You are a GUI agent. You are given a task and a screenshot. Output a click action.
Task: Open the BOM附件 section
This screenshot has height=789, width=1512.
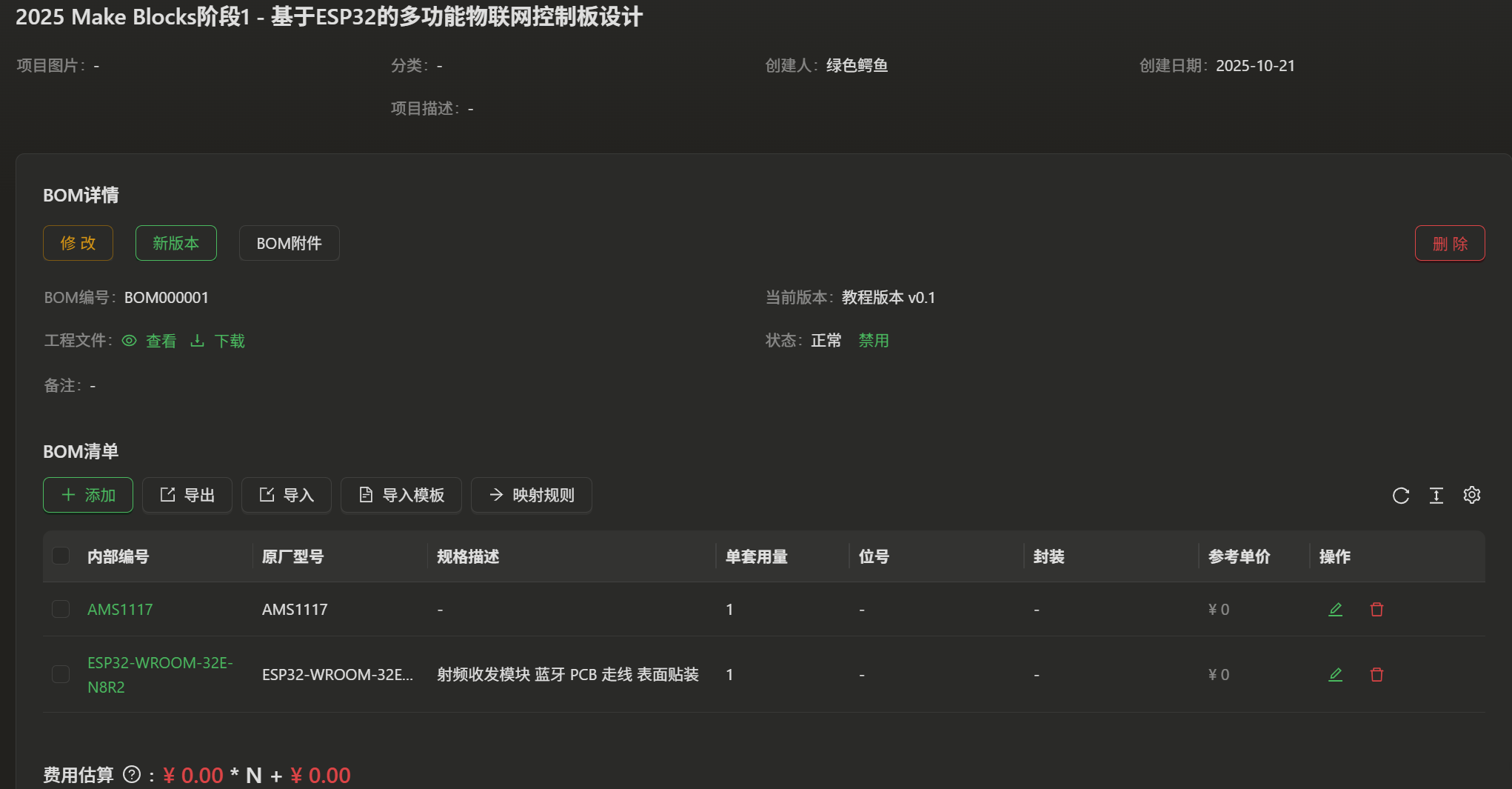point(289,243)
